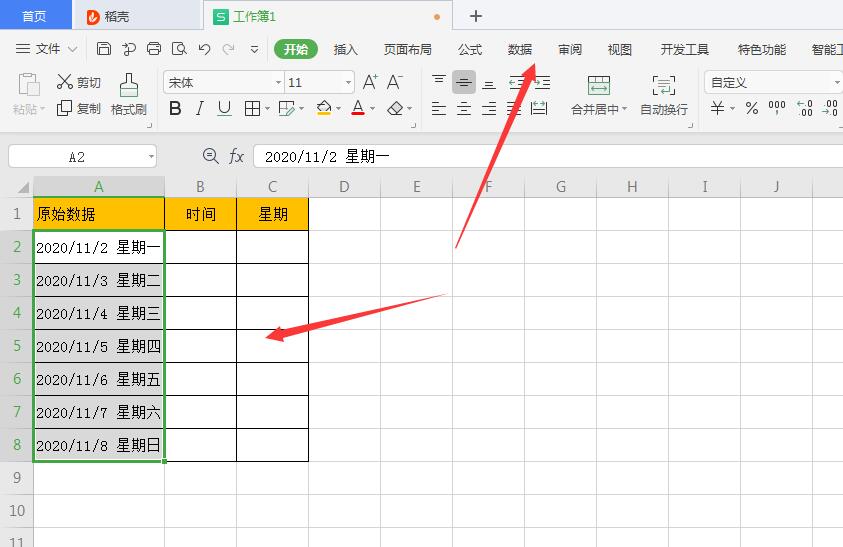
Task: Switch to 特色功能 tab
Action: click(x=762, y=49)
